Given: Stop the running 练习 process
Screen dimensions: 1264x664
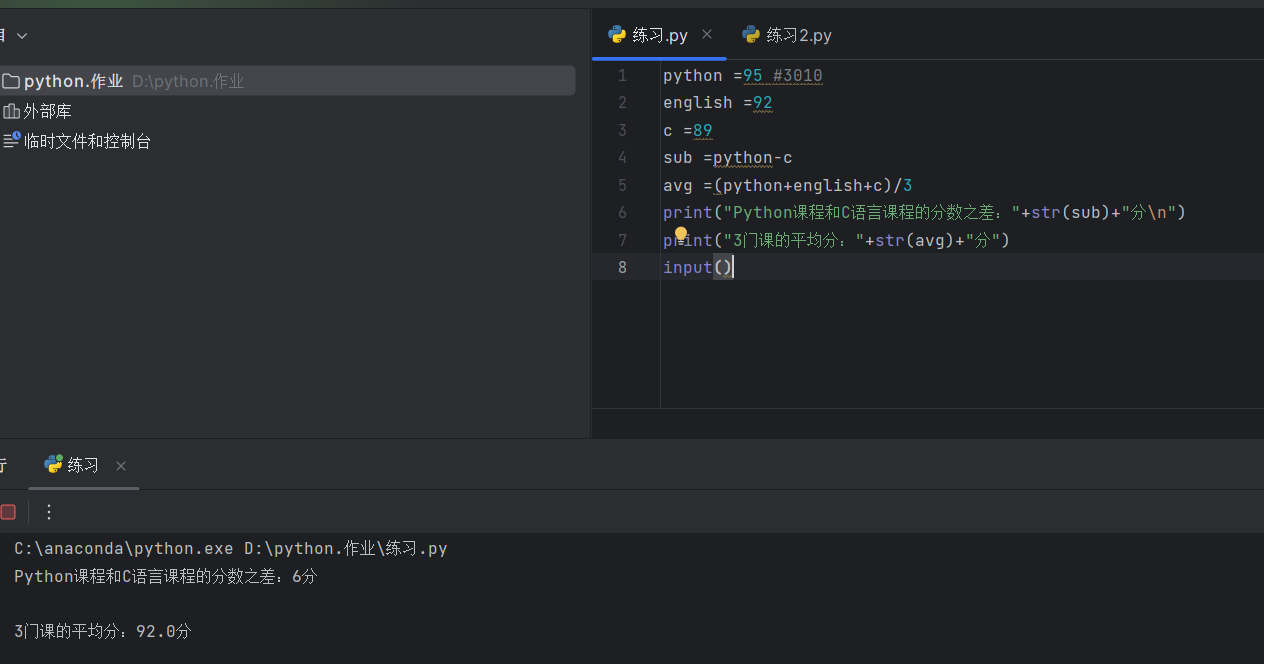Looking at the screenshot, I should pos(8,512).
